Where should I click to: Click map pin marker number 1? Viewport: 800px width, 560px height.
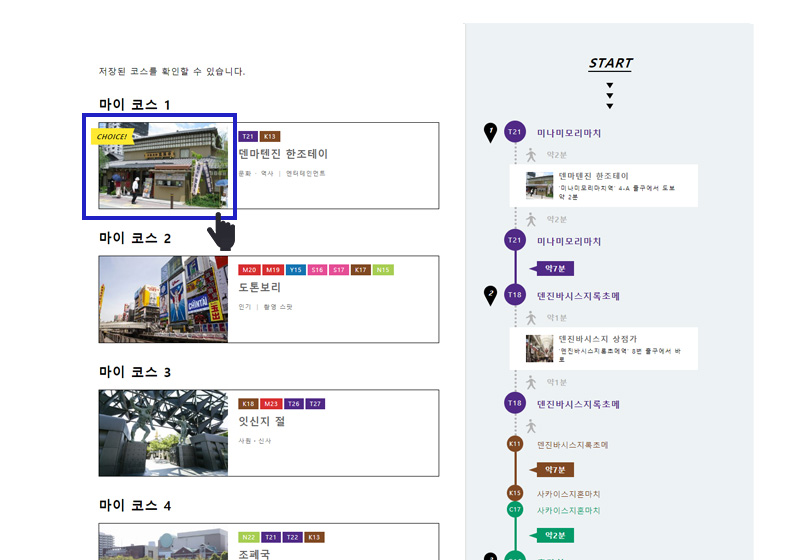click(490, 133)
